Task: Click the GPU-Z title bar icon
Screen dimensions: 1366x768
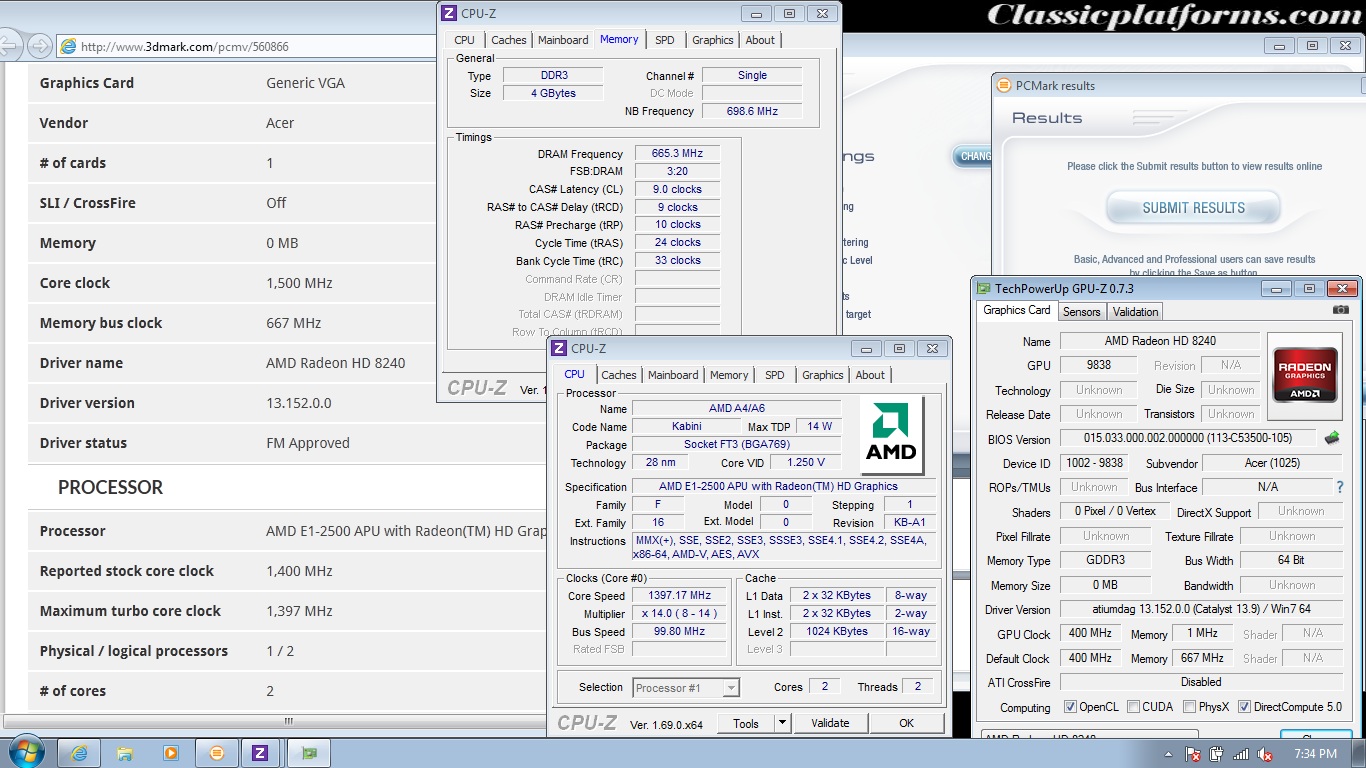Action: pos(984,288)
